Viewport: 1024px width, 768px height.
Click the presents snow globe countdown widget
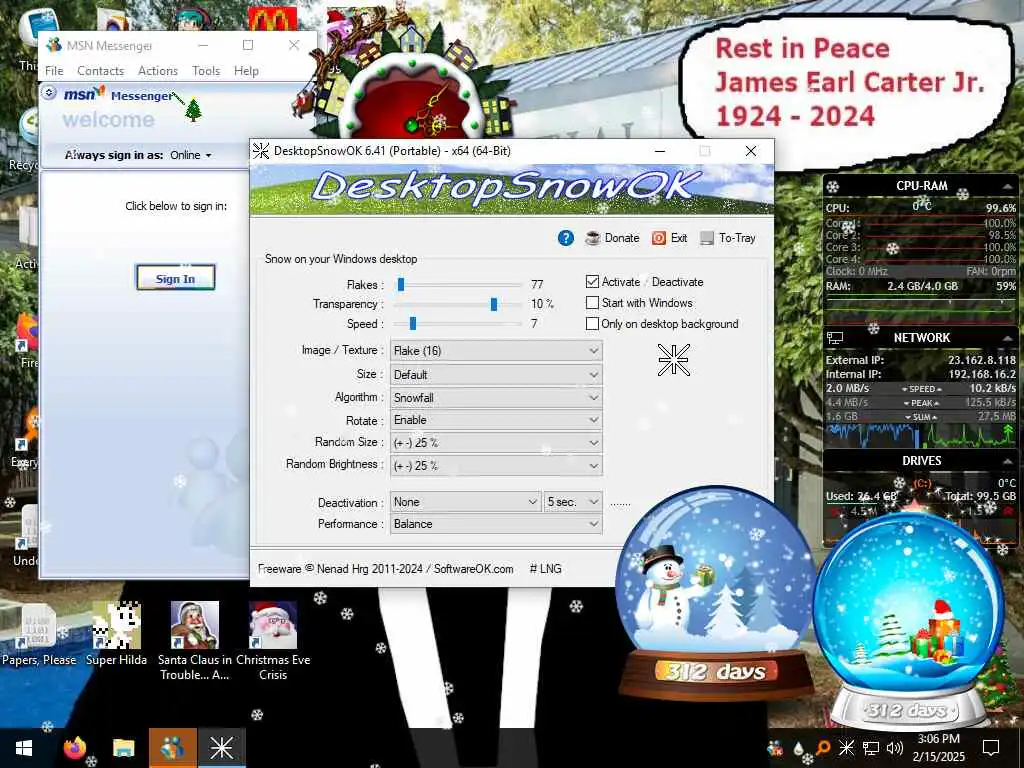909,620
